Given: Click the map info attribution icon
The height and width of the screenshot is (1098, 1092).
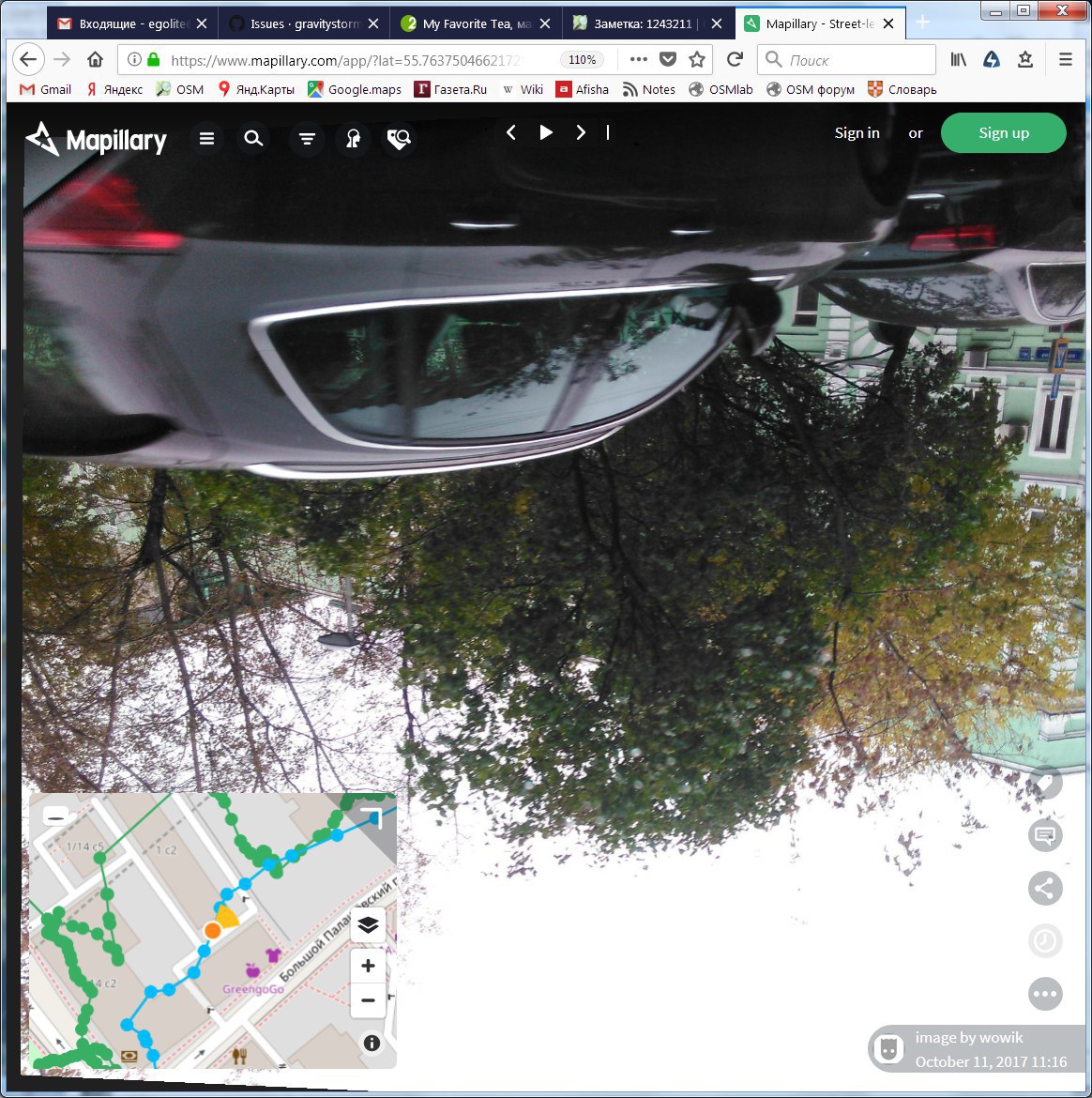Looking at the screenshot, I should pyautogui.click(x=372, y=1043).
